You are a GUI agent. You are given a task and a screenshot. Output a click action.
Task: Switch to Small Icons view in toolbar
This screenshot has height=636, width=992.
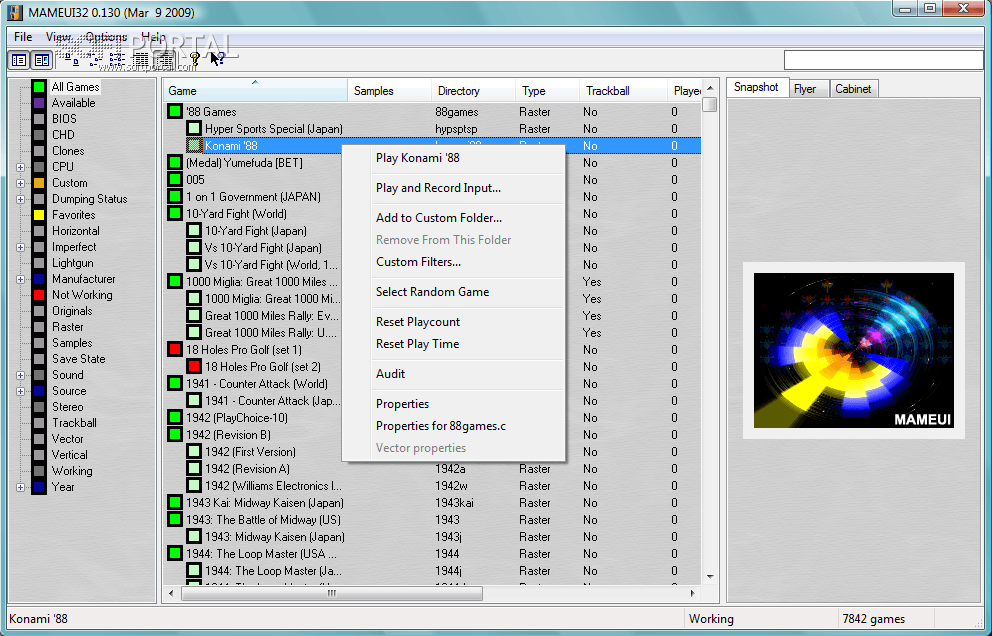point(95,60)
